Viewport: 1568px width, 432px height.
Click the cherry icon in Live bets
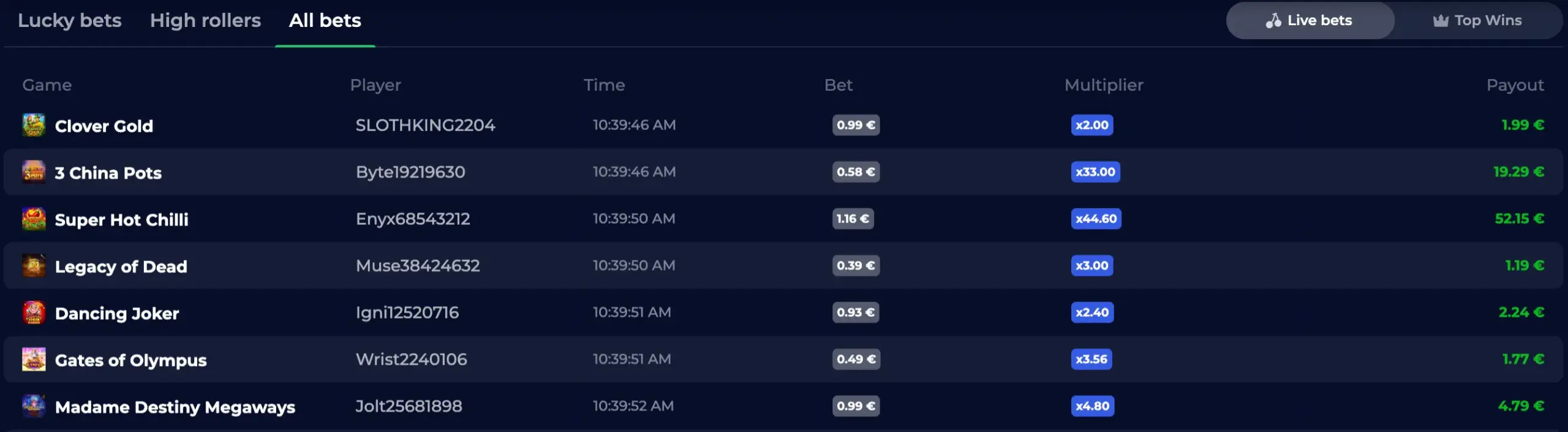pyautogui.click(x=1273, y=20)
